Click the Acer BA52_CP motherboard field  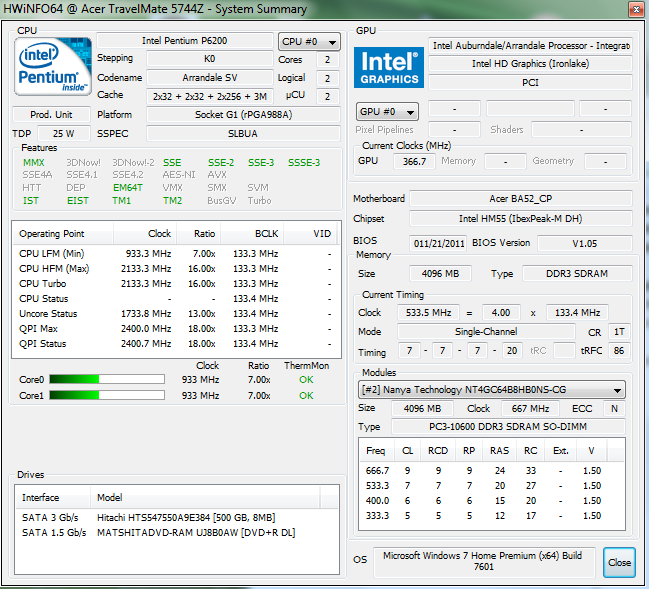pos(521,199)
